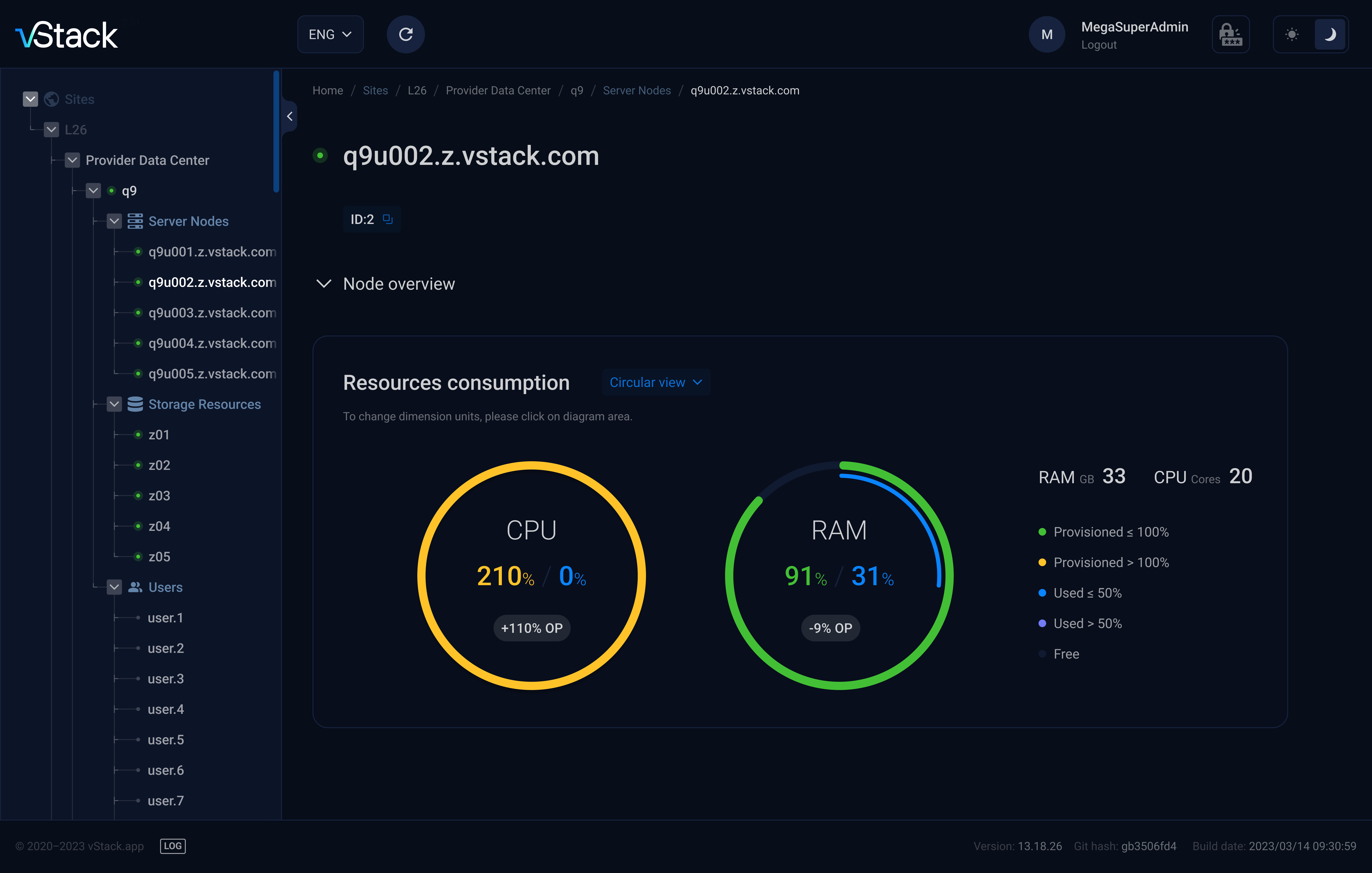The width and height of the screenshot is (1372, 873).
Task: Select q9u005.z.vstack.com in tree
Action: tap(212, 374)
